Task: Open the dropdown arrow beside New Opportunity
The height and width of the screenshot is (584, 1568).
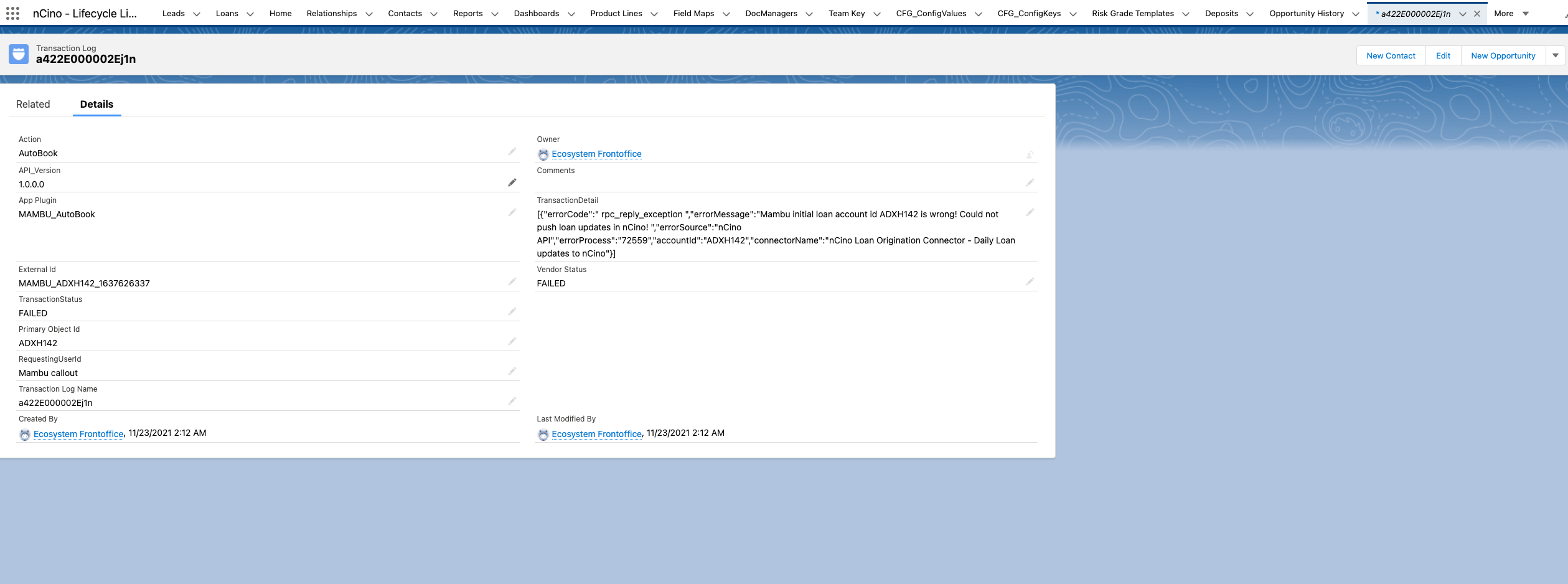Action: [1556, 55]
